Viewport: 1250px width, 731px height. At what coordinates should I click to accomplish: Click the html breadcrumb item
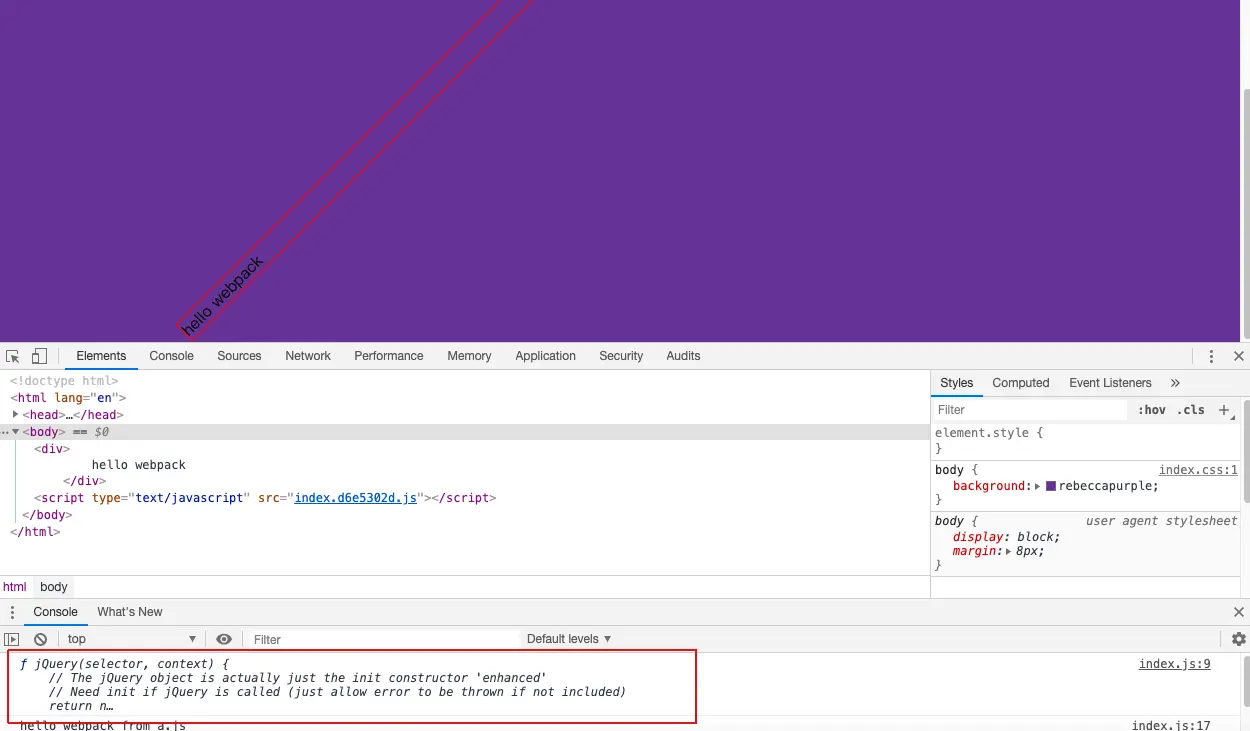point(15,587)
